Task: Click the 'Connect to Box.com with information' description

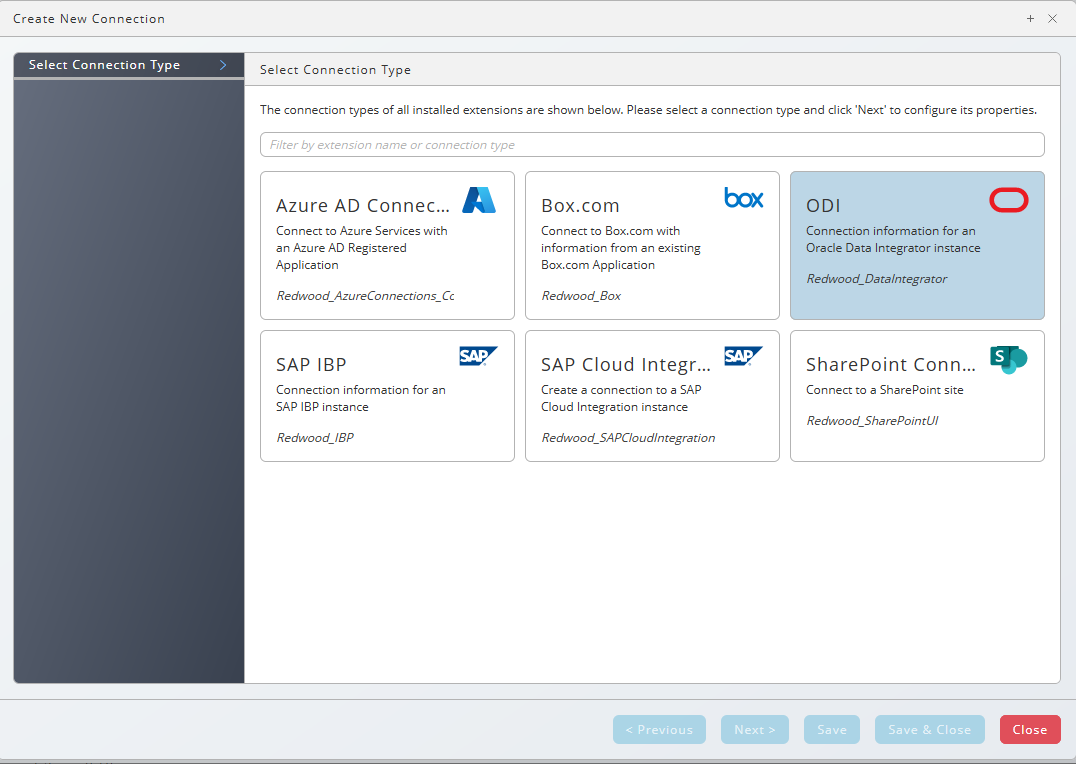Action: point(620,248)
